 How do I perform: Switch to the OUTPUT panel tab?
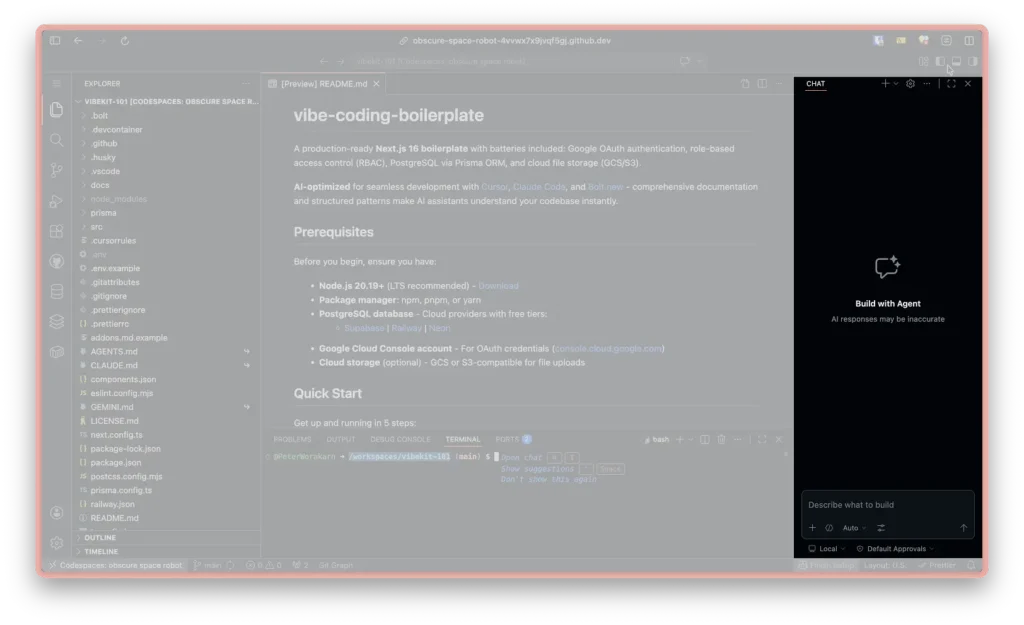pos(341,440)
